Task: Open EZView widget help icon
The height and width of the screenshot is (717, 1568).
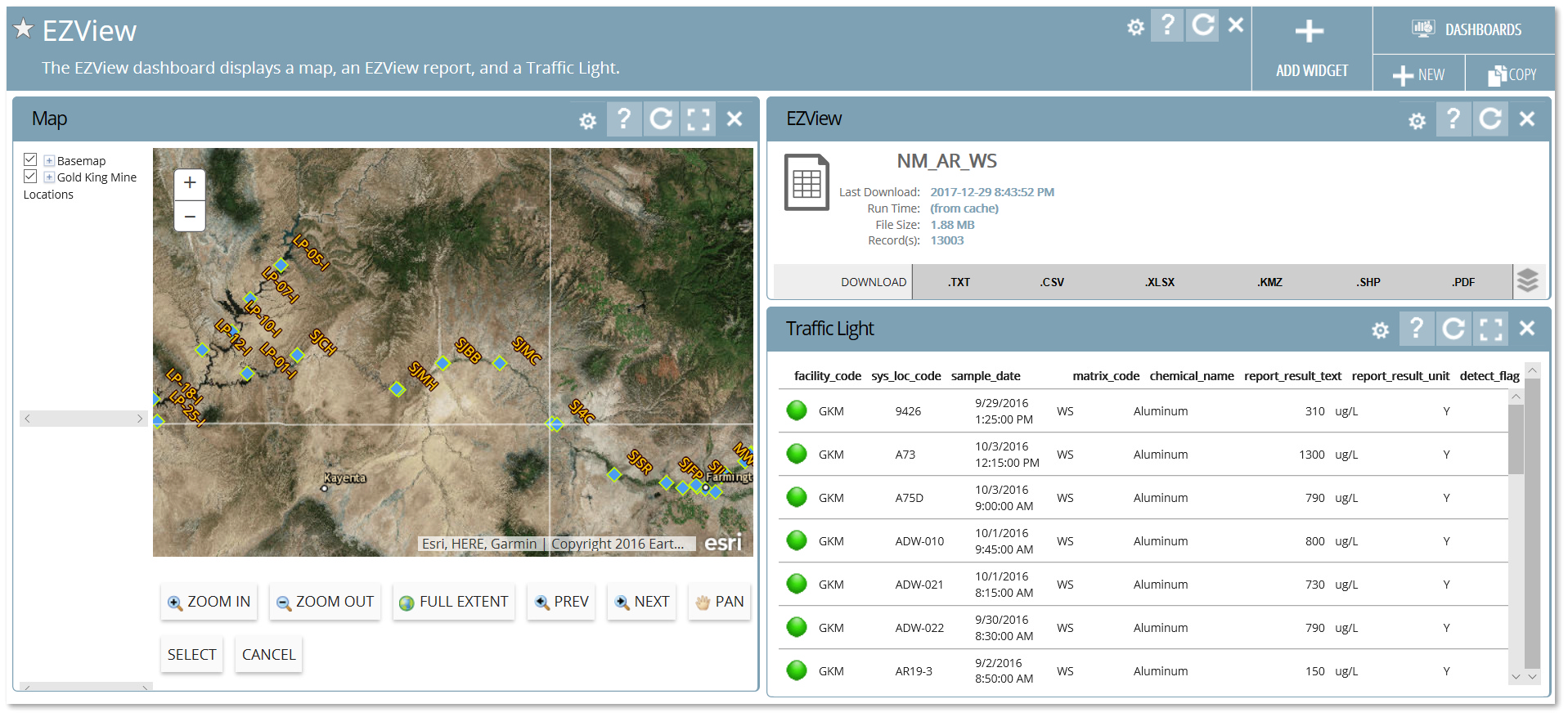Action: click(1453, 119)
